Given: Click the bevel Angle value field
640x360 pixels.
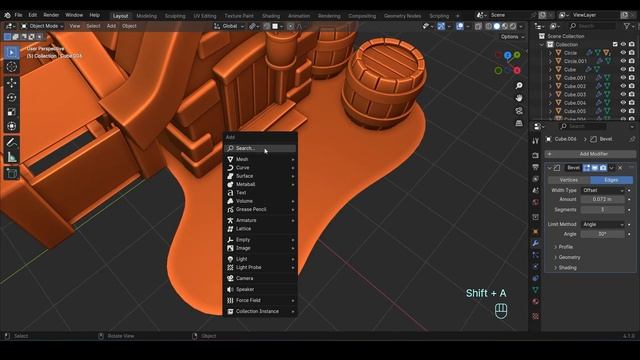Looking at the screenshot, I should pyautogui.click(x=602, y=234).
